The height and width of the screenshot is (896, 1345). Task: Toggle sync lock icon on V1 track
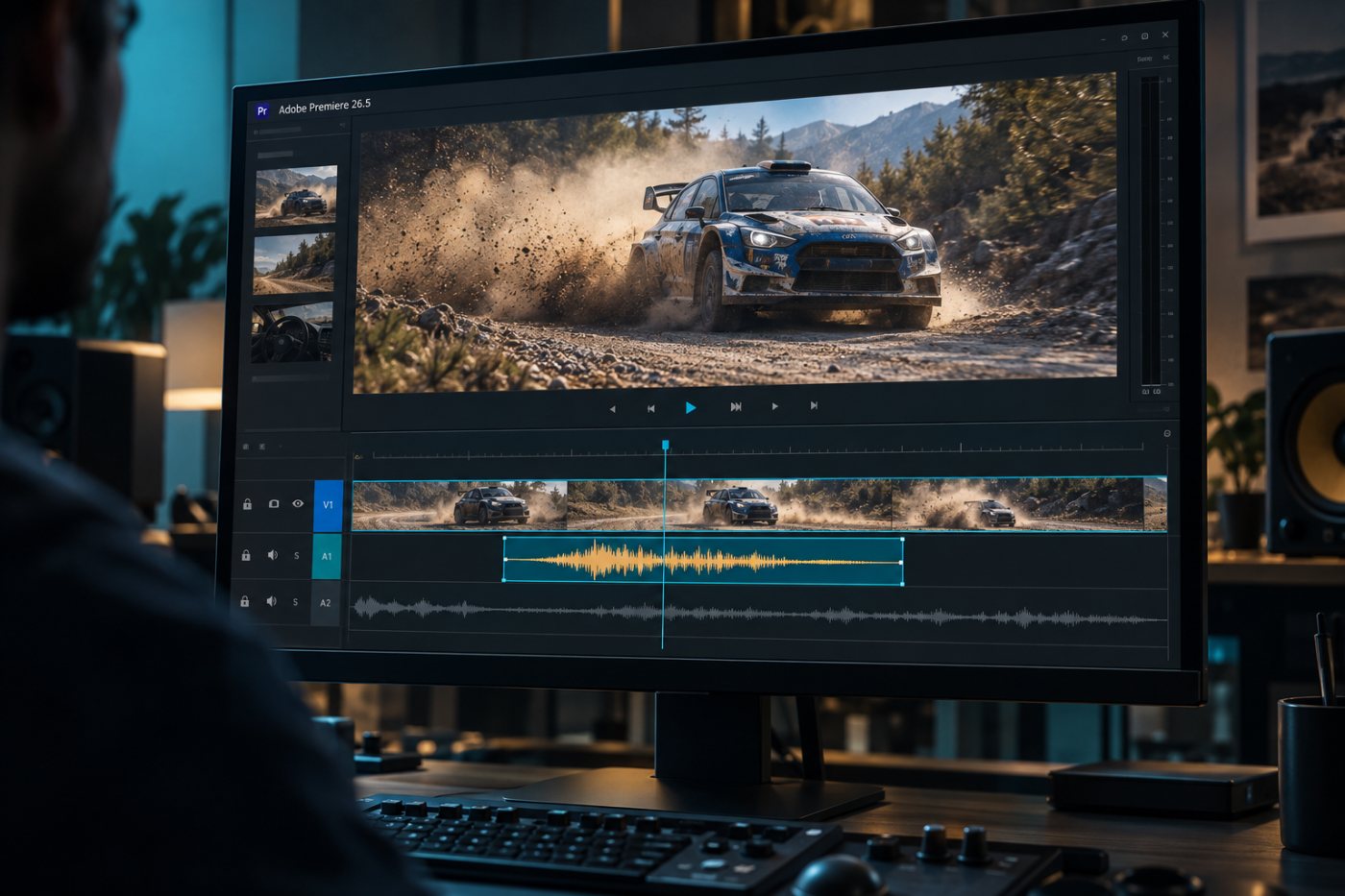pos(273,504)
